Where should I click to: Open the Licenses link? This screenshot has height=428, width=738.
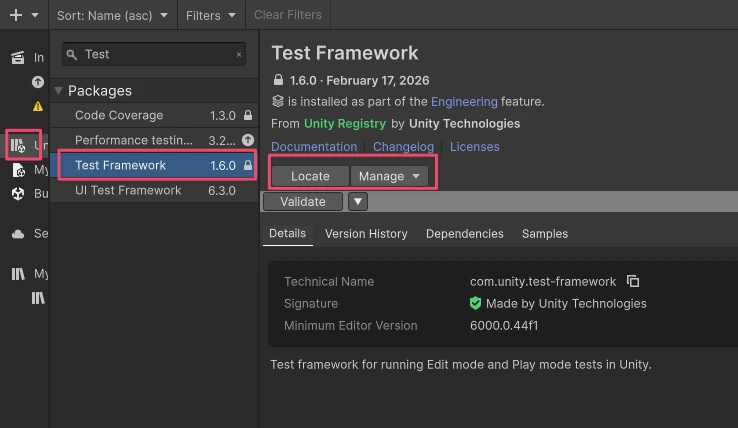pyautogui.click(x=474, y=146)
